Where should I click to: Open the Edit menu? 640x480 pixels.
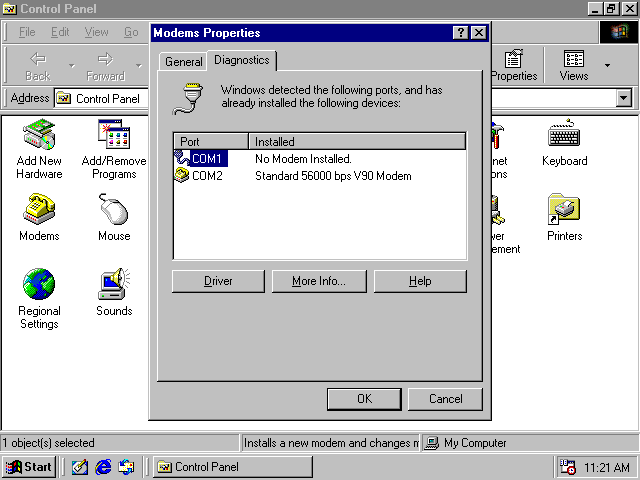(60, 32)
